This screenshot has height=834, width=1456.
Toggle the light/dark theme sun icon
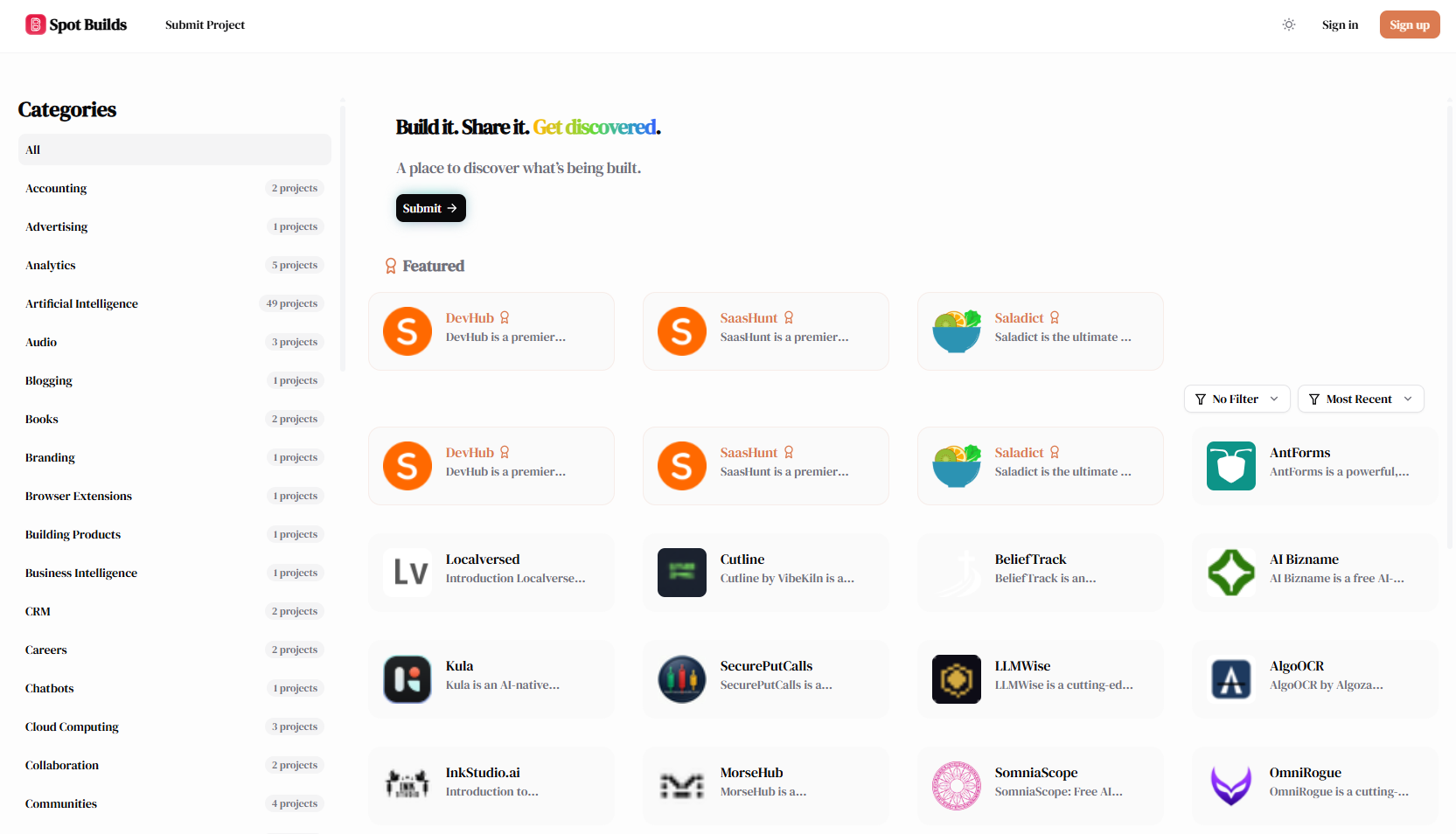1289,24
